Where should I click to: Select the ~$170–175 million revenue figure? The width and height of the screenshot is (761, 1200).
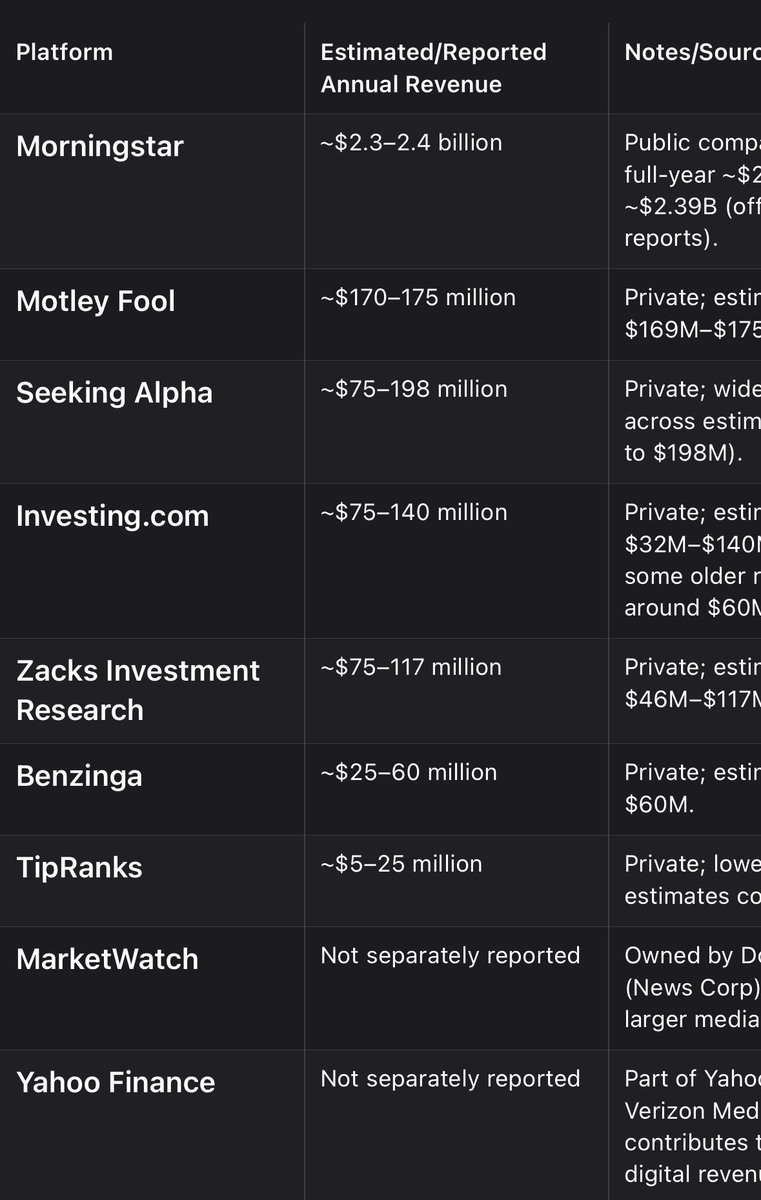tap(418, 298)
